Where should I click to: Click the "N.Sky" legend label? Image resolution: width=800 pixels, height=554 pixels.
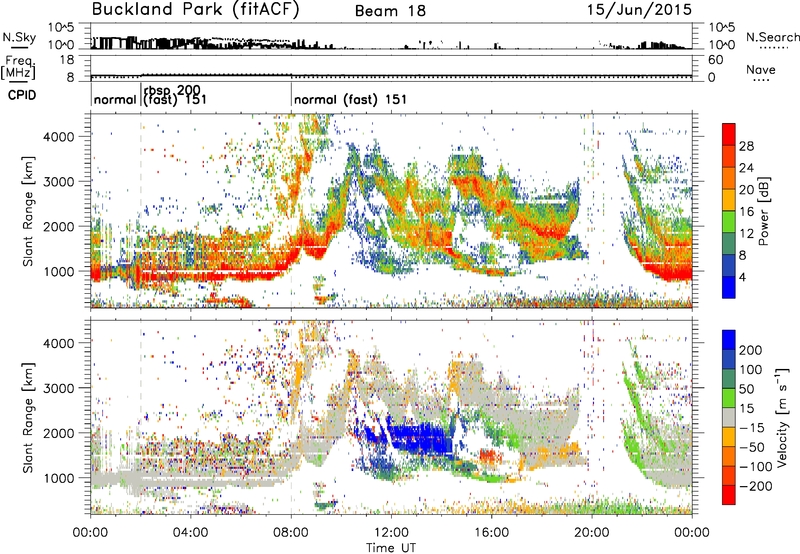[x=19, y=37]
